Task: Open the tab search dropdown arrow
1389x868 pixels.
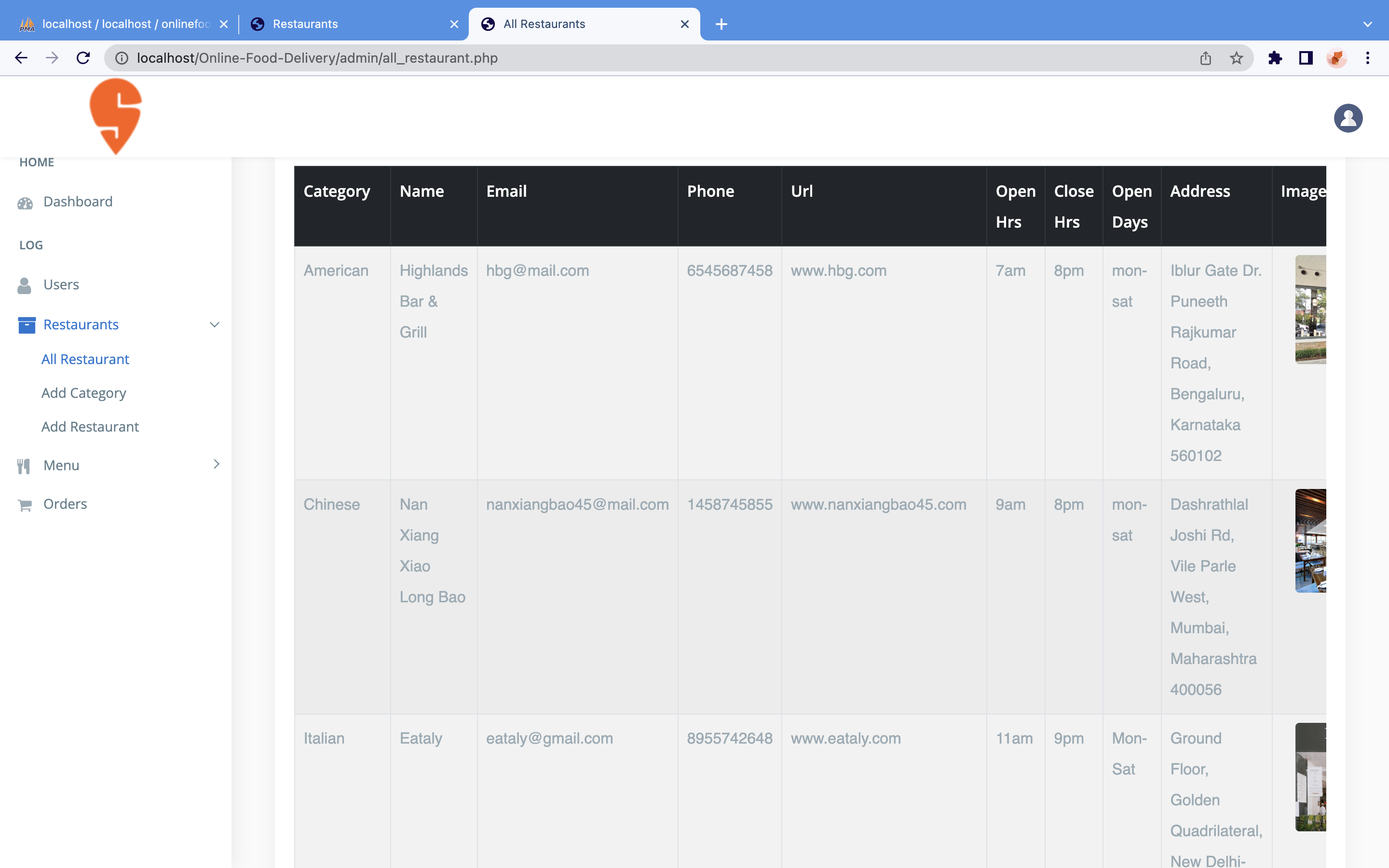Action: [1367, 24]
